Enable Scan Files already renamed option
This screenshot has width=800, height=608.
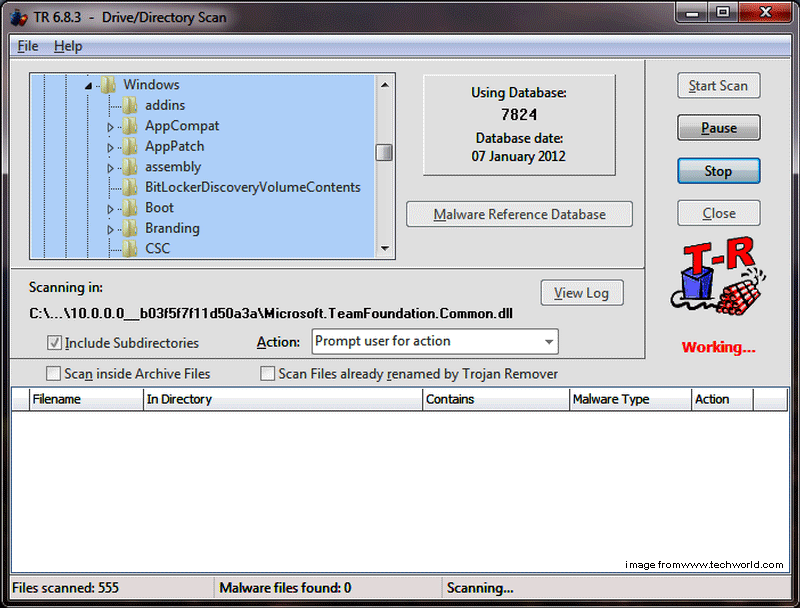267,374
